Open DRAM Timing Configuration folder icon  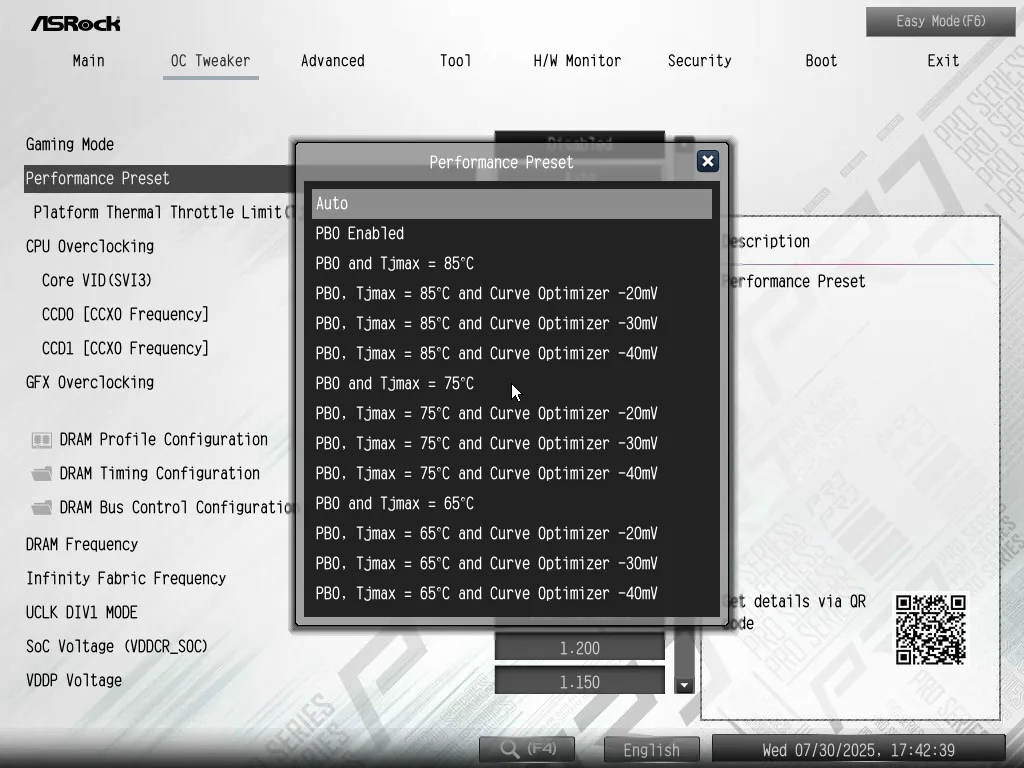[42, 474]
